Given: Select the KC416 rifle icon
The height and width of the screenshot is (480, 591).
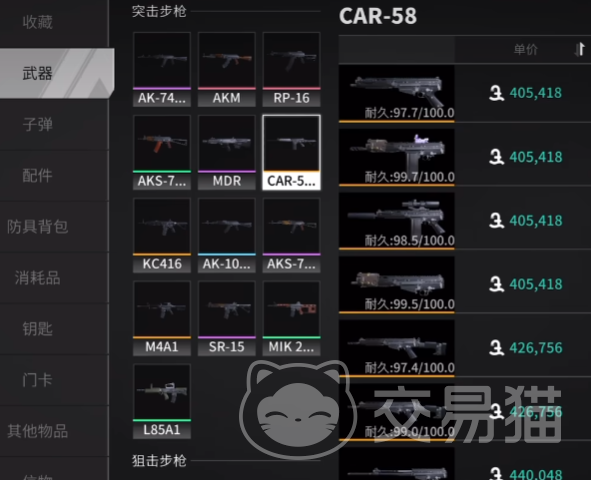Looking at the screenshot, I should click(162, 235).
